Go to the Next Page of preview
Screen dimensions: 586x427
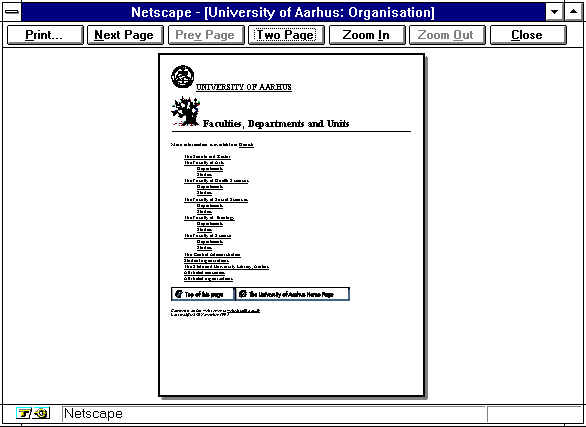click(125, 35)
